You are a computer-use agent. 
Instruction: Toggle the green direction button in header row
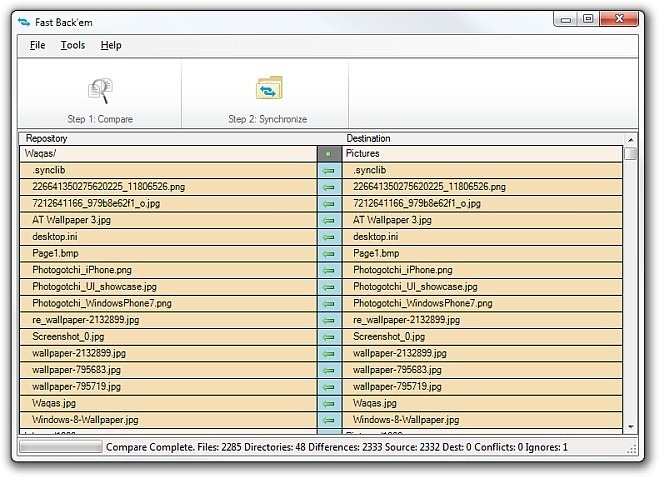point(329,154)
